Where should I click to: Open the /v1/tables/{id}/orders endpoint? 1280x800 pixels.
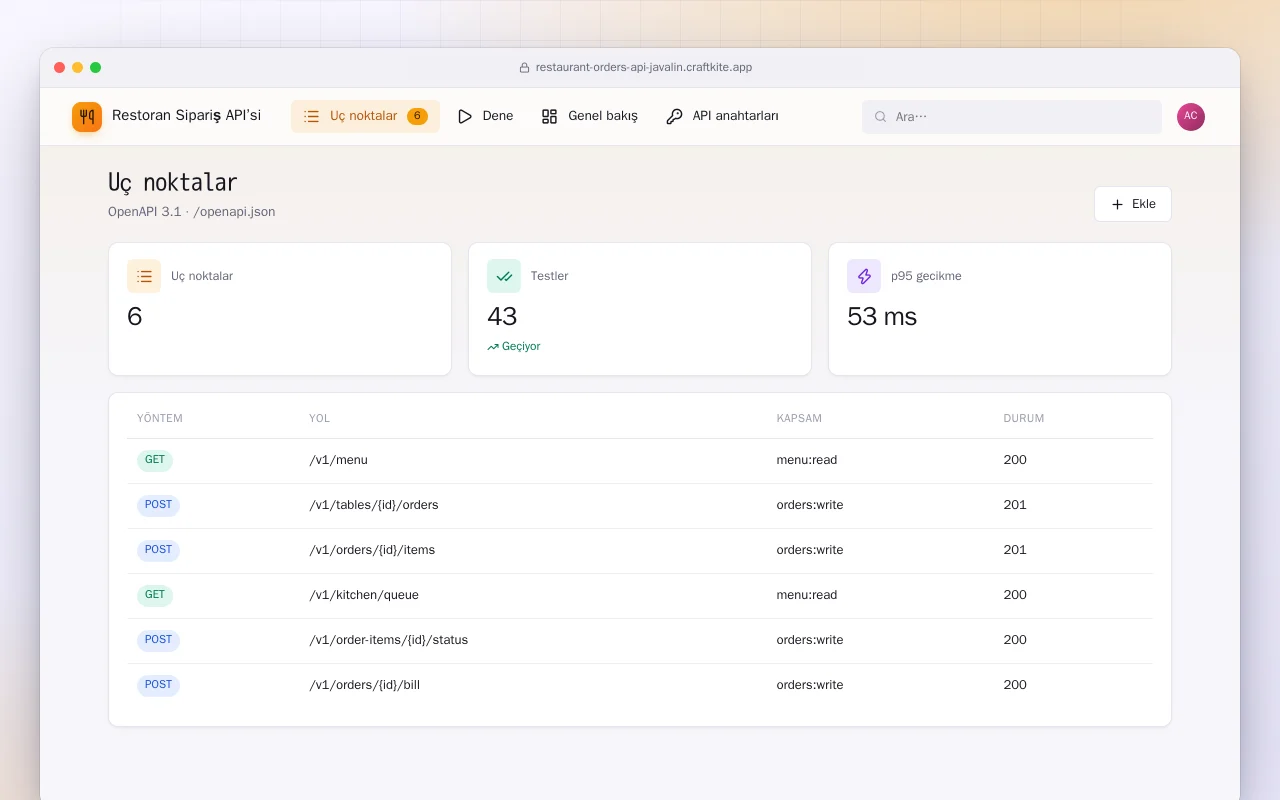coord(640,505)
